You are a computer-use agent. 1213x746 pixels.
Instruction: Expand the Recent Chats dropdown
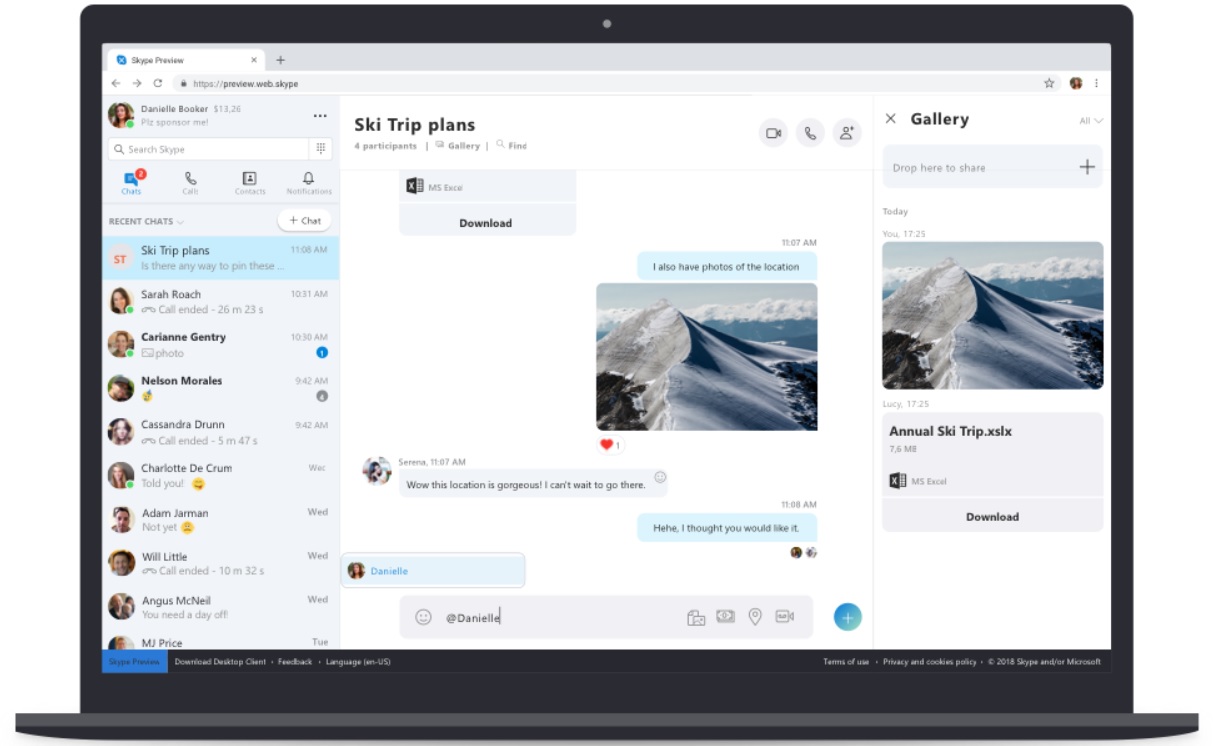146,221
